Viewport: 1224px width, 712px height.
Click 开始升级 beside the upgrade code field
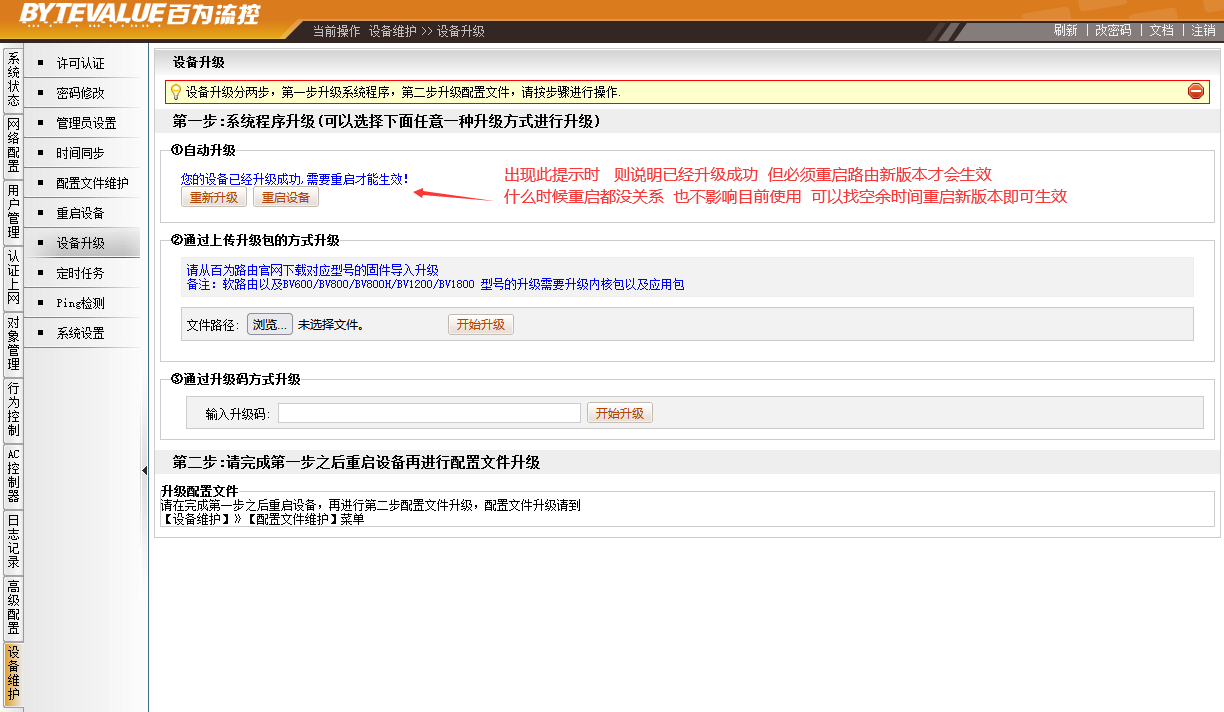pyautogui.click(x=619, y=413)
